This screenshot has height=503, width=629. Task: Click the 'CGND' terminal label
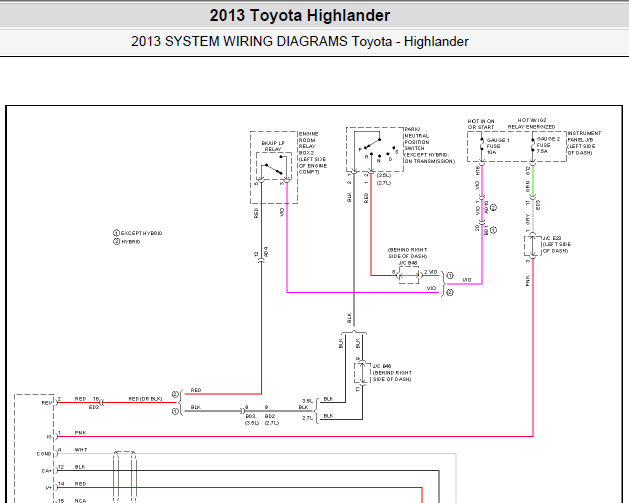pos(44,454)
